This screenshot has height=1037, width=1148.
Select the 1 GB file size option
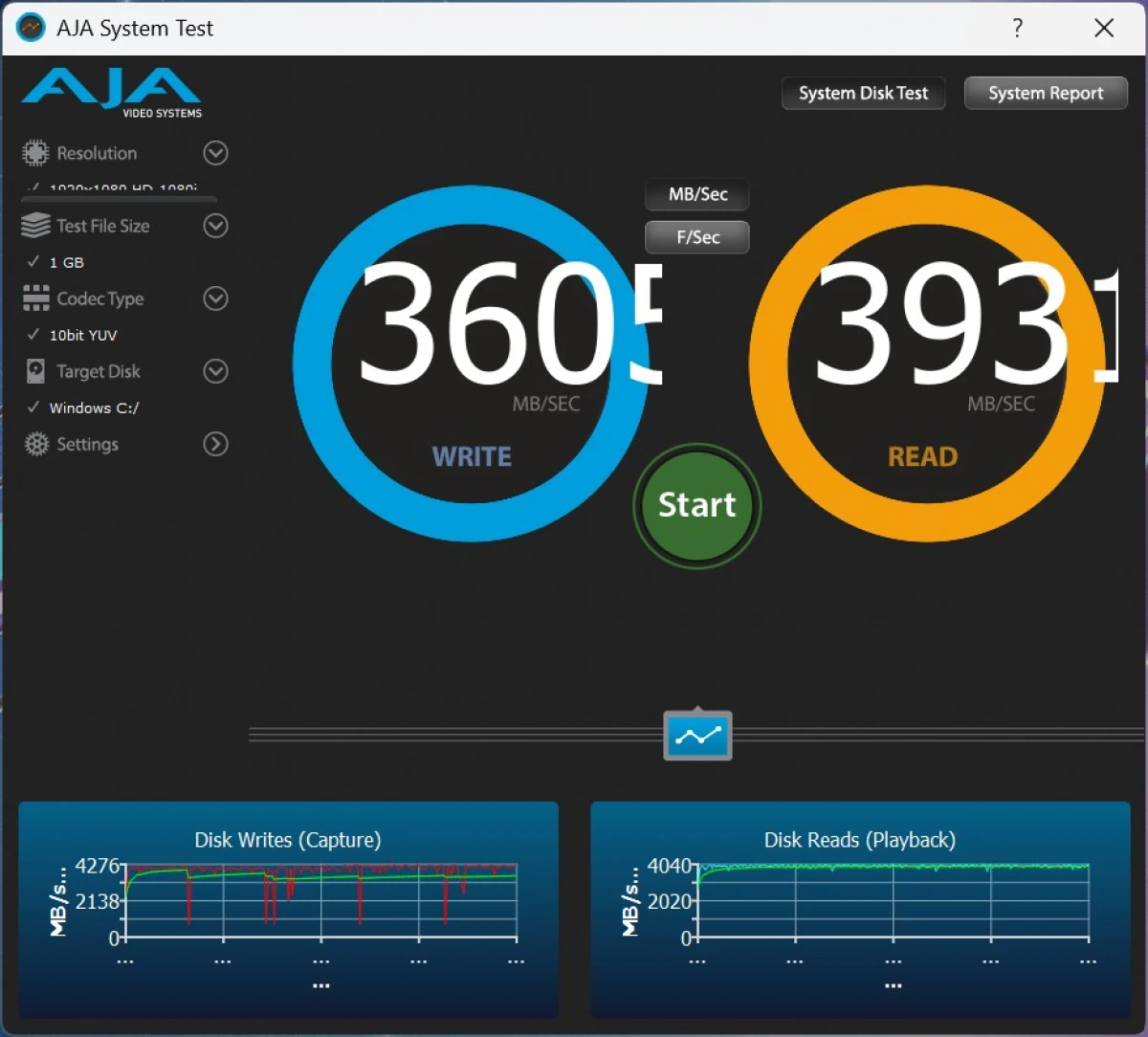(66, 262)
